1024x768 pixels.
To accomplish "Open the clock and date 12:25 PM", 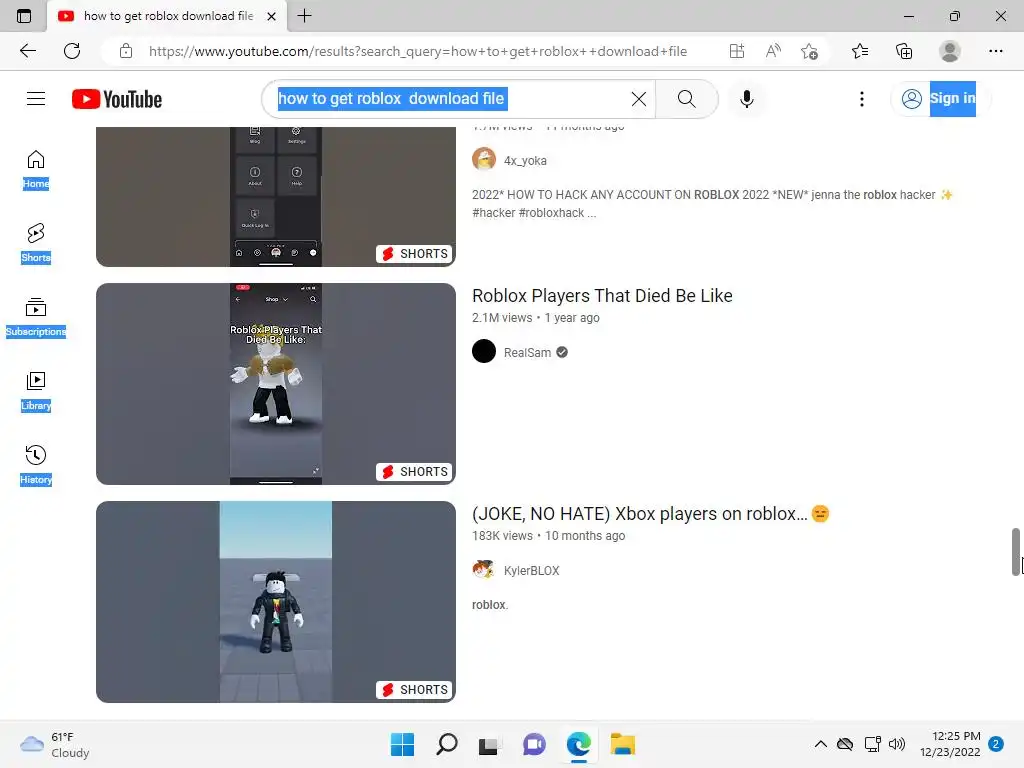I will click(950, 744).
